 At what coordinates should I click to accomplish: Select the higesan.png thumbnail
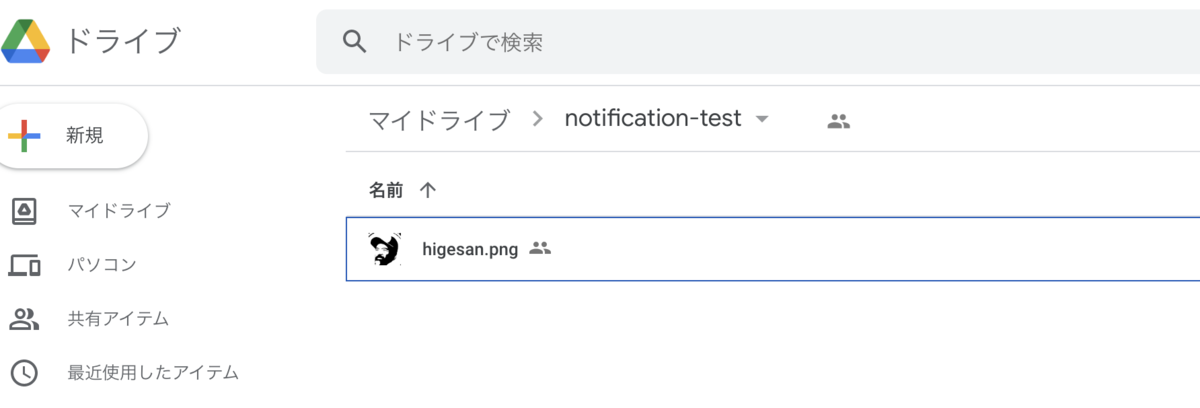[385, 249]
